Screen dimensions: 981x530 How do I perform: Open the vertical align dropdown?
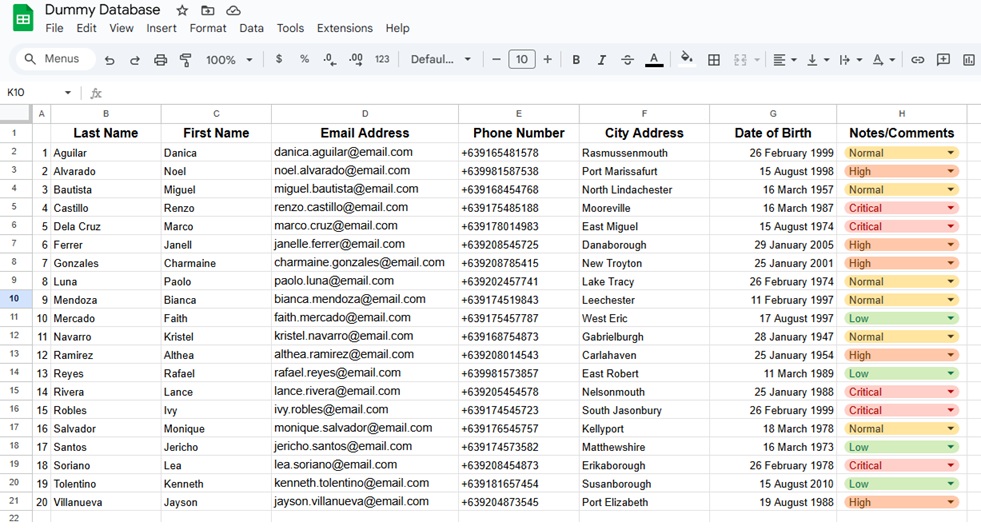pyautogui.click(x=818, y=60)
